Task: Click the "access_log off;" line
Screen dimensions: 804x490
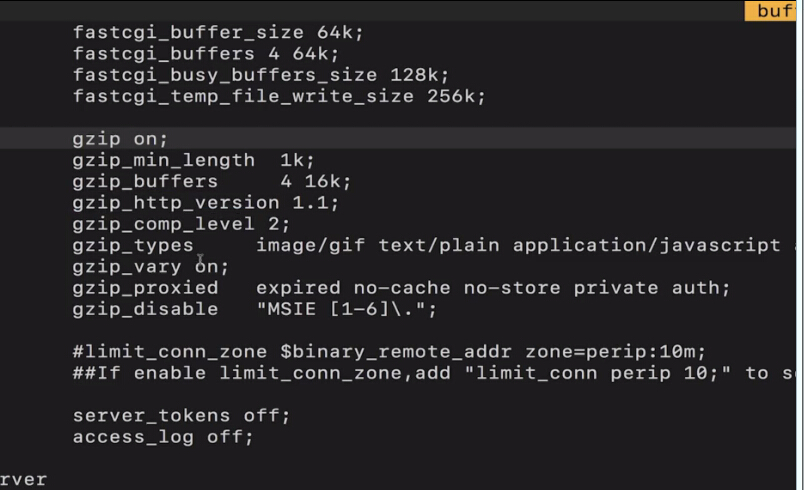Action: click(x=163, y=437)
